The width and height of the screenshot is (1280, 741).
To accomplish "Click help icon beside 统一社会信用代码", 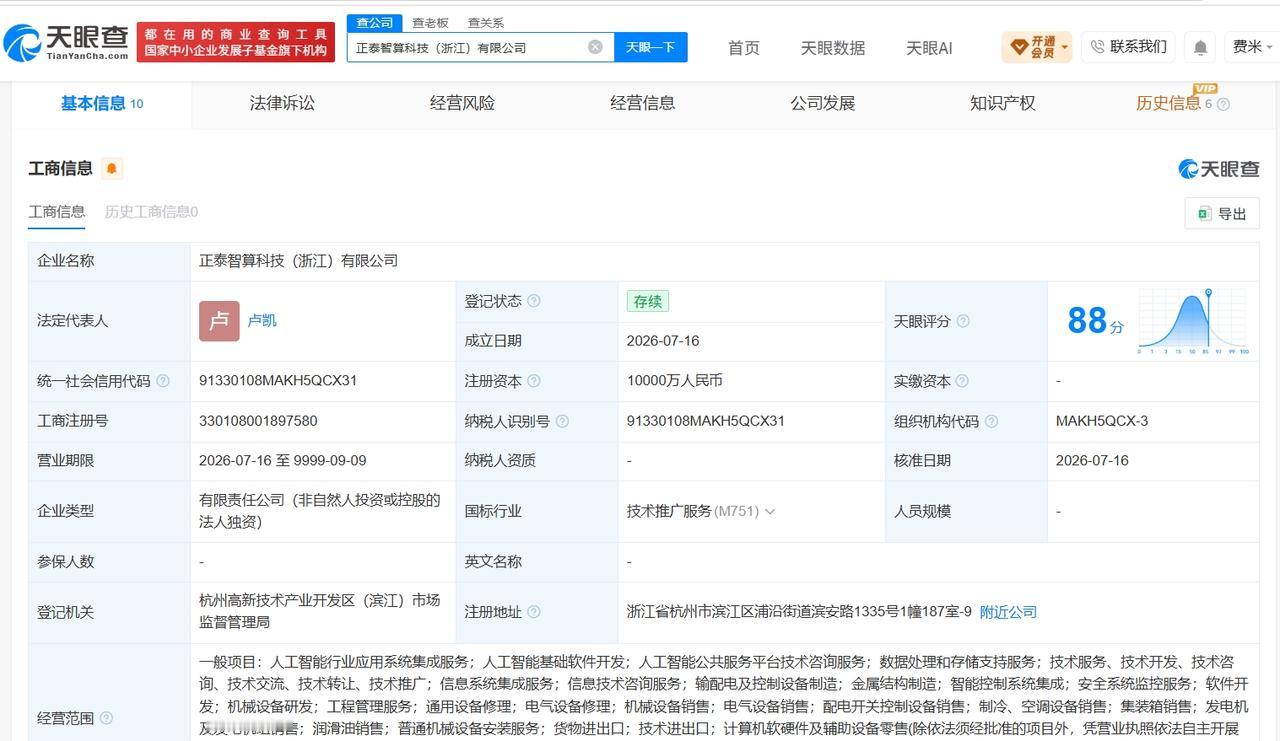I will click(163, 381).
